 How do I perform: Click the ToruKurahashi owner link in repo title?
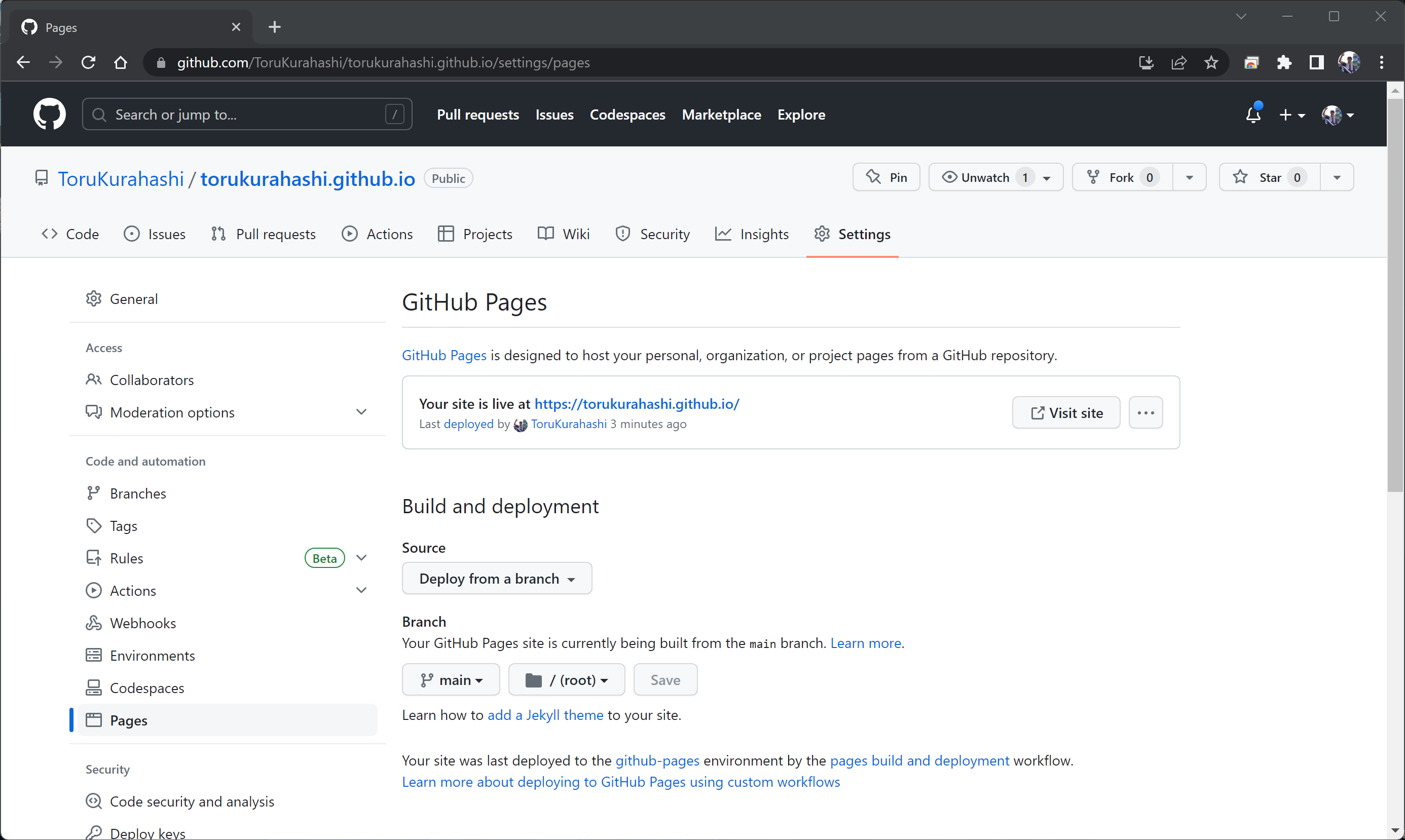[121, 178]
